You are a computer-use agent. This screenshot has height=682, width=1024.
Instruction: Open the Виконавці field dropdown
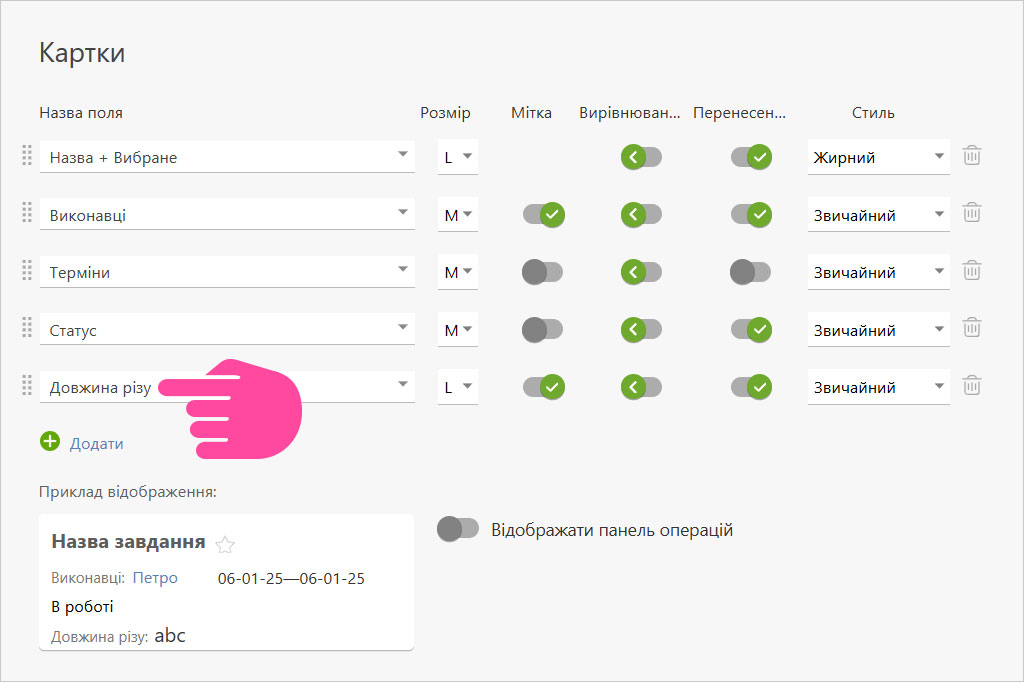coord(227,214)
